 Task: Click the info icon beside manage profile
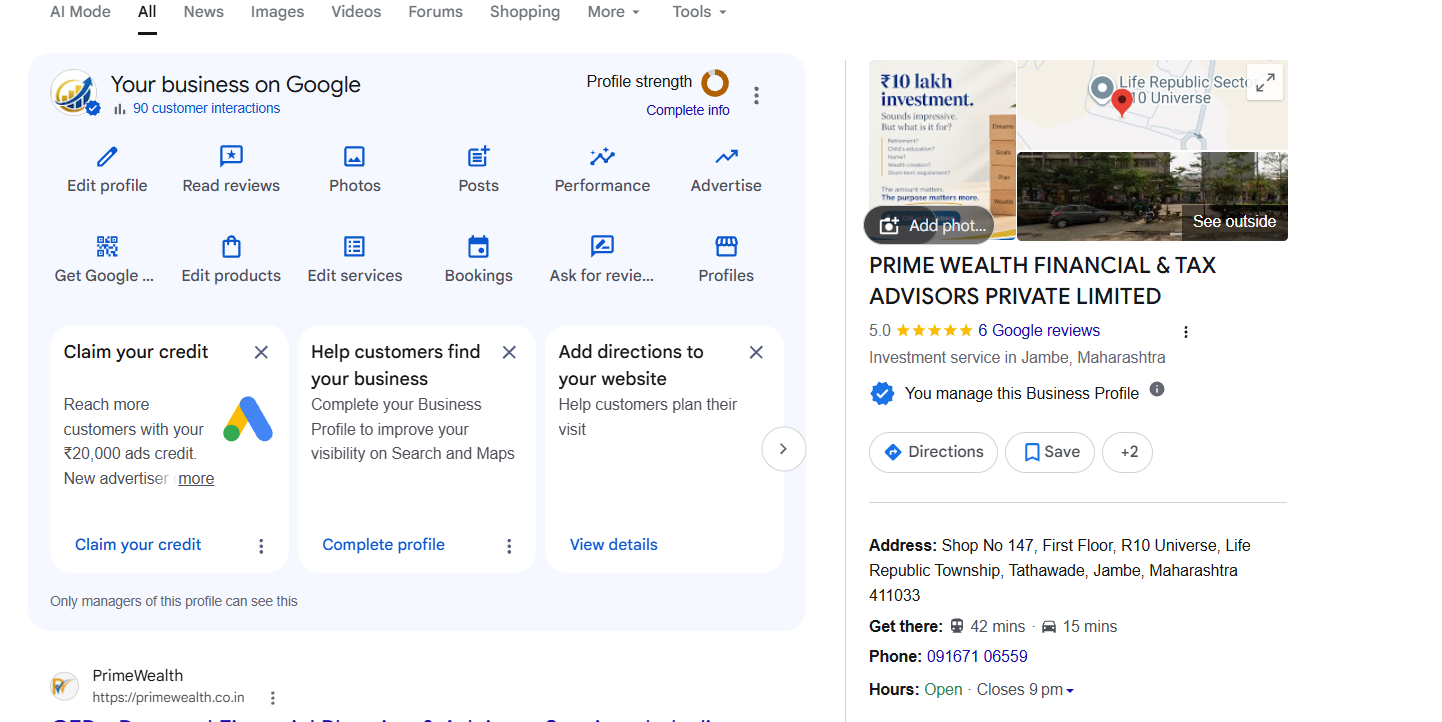[x=1157, y=389]
